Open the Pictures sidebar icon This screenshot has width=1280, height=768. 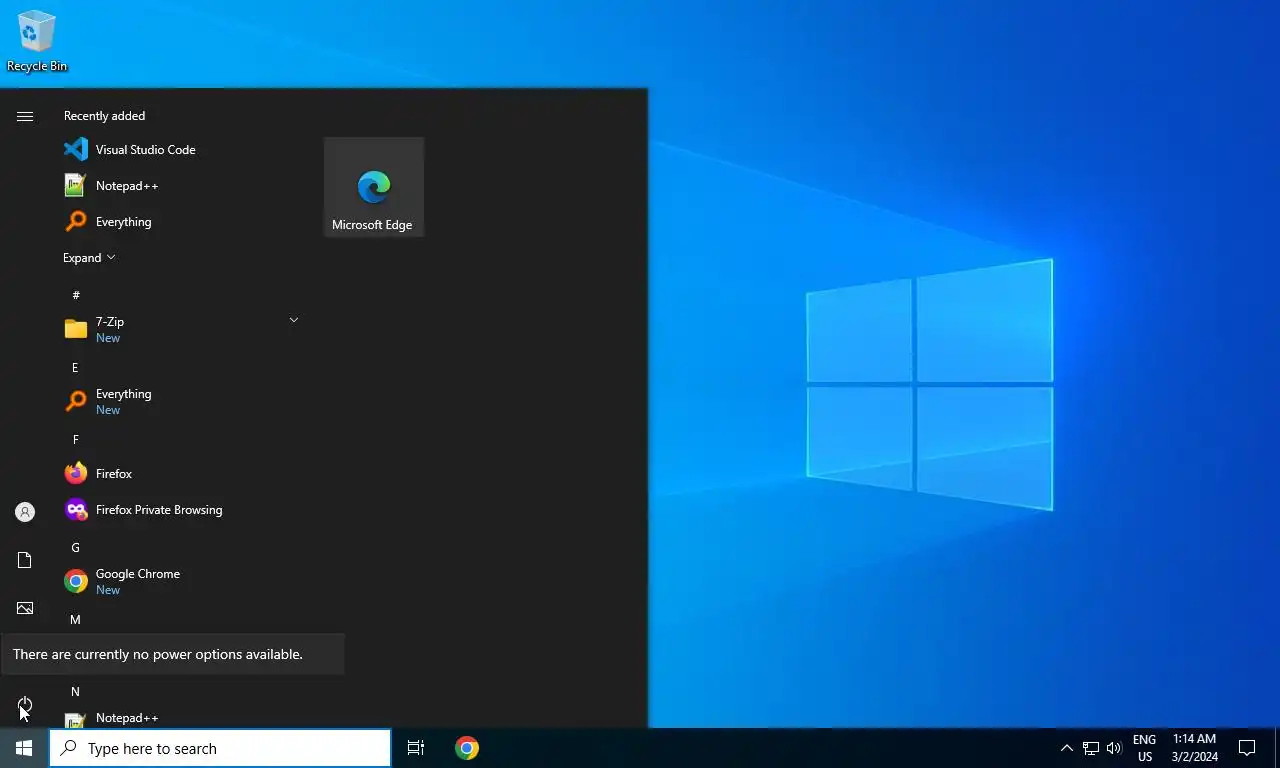(x=25, y=608)
